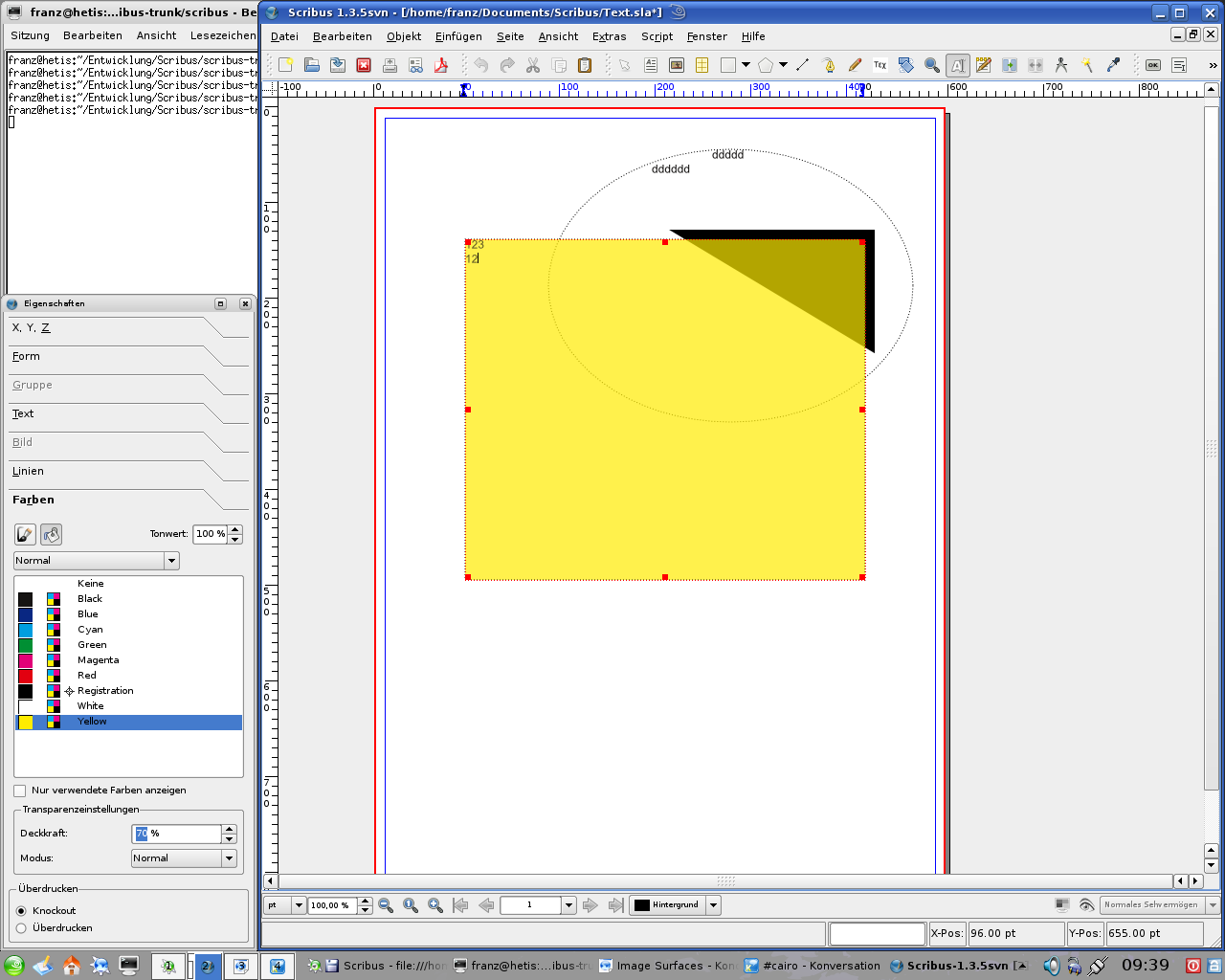Click the Deckkraft opacity input field

click(x=177, y=834)
